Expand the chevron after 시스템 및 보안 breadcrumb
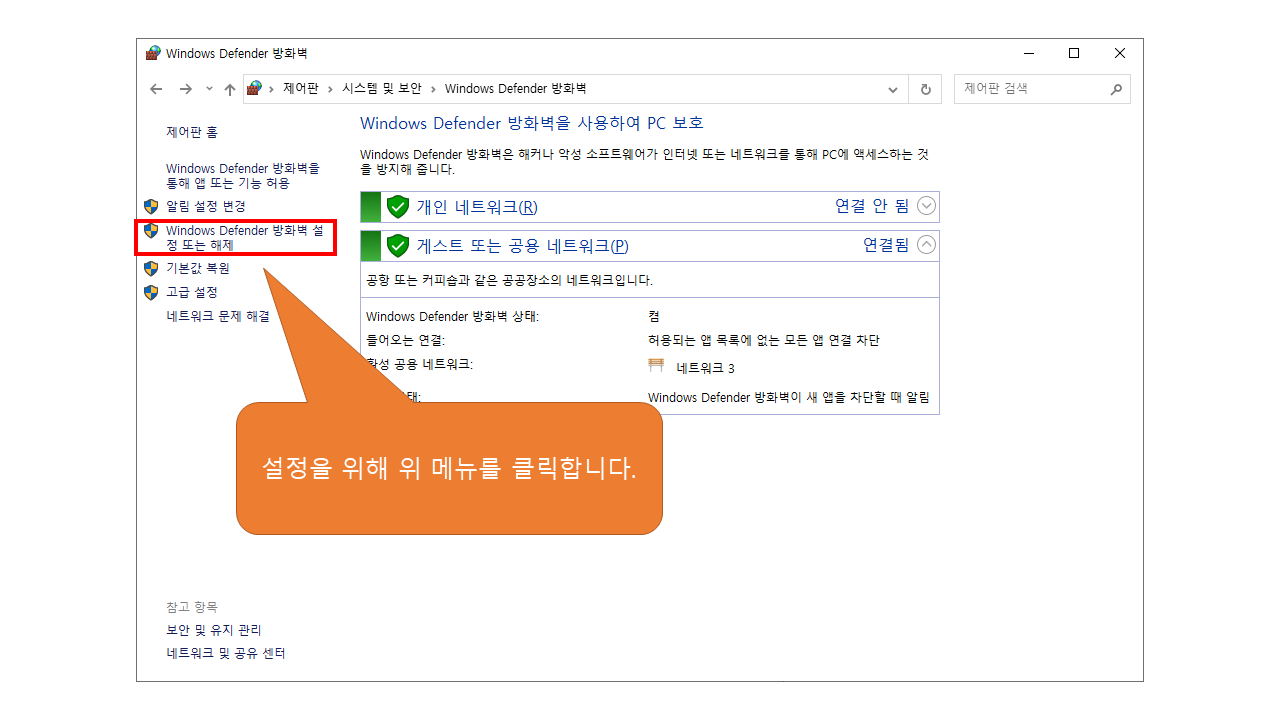The image size is (1280, 720). pos(433,89)
